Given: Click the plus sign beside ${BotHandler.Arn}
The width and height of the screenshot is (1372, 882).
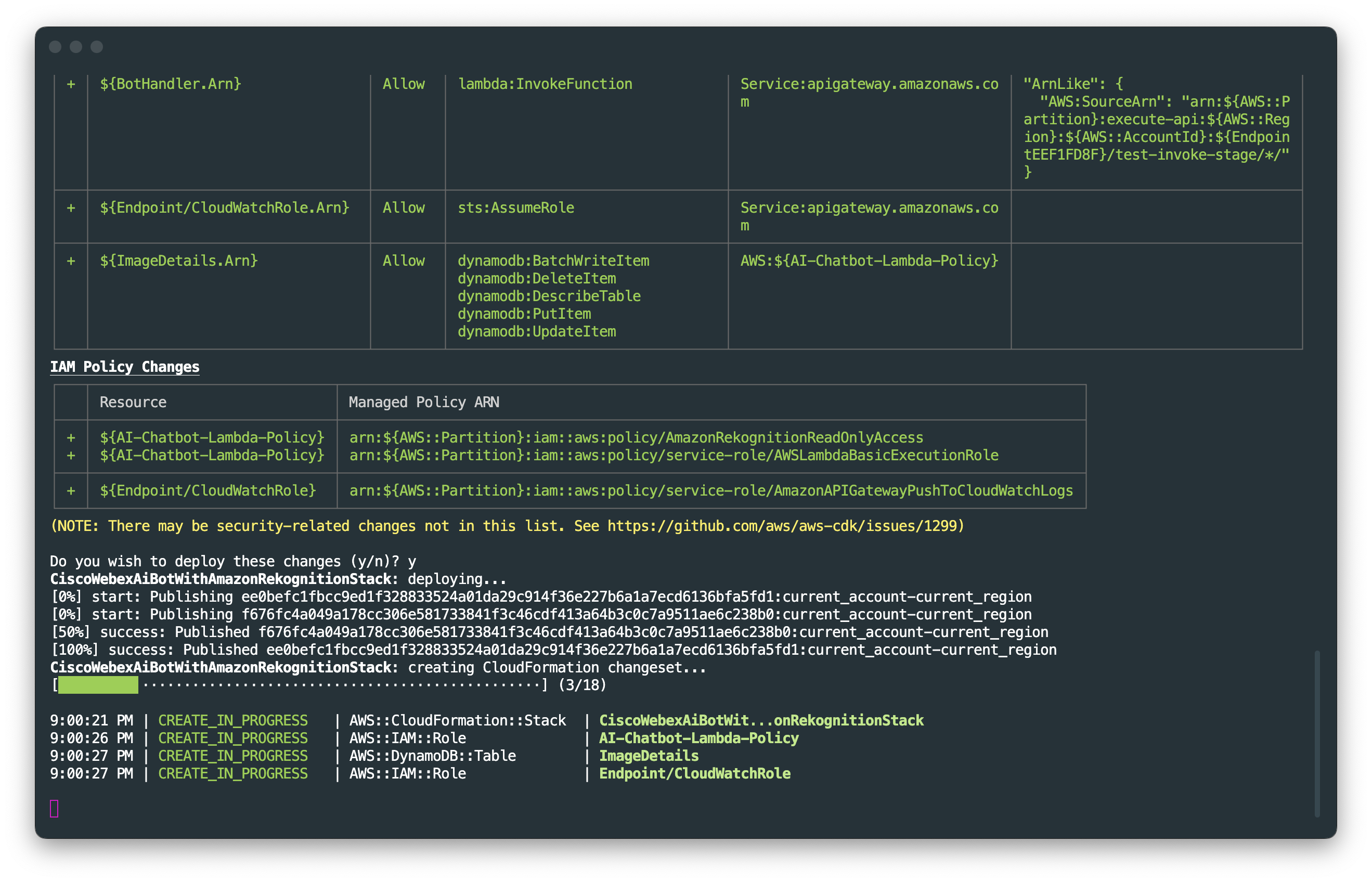Looking at the screenshot, I should (x=71, y=84).
